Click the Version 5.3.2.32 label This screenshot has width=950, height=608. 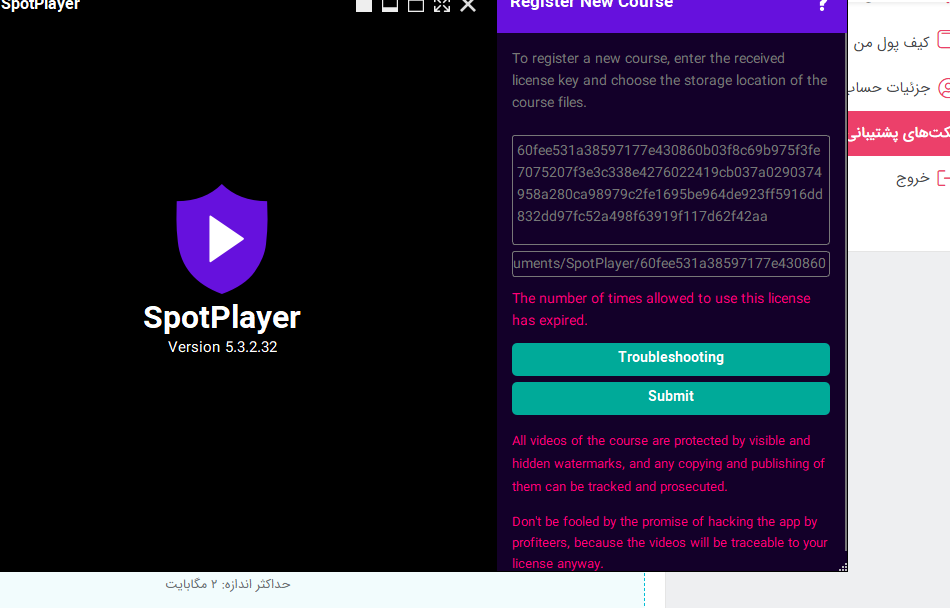pyautogui.click(x=222, y=347)
